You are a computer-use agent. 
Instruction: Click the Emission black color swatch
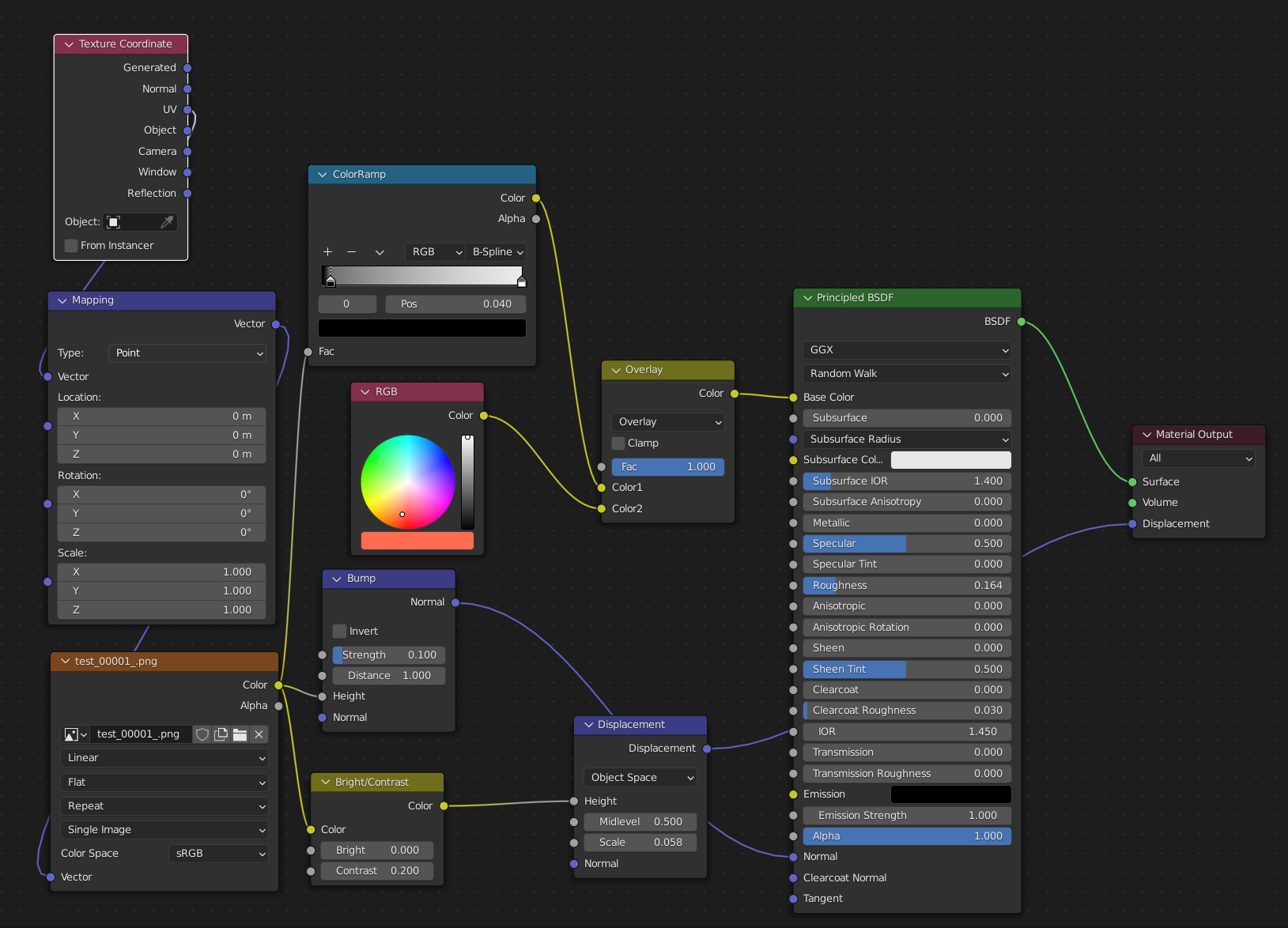coord(950,794)
